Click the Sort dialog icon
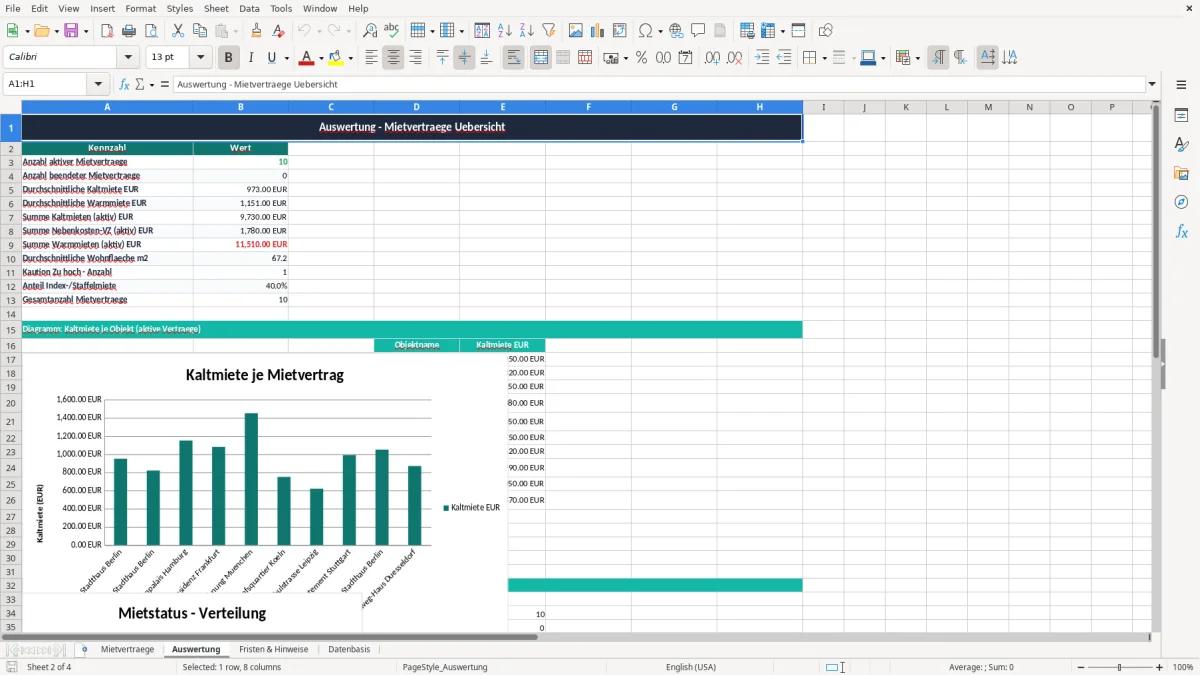1200x675 pixels. [x=482, y=31]
